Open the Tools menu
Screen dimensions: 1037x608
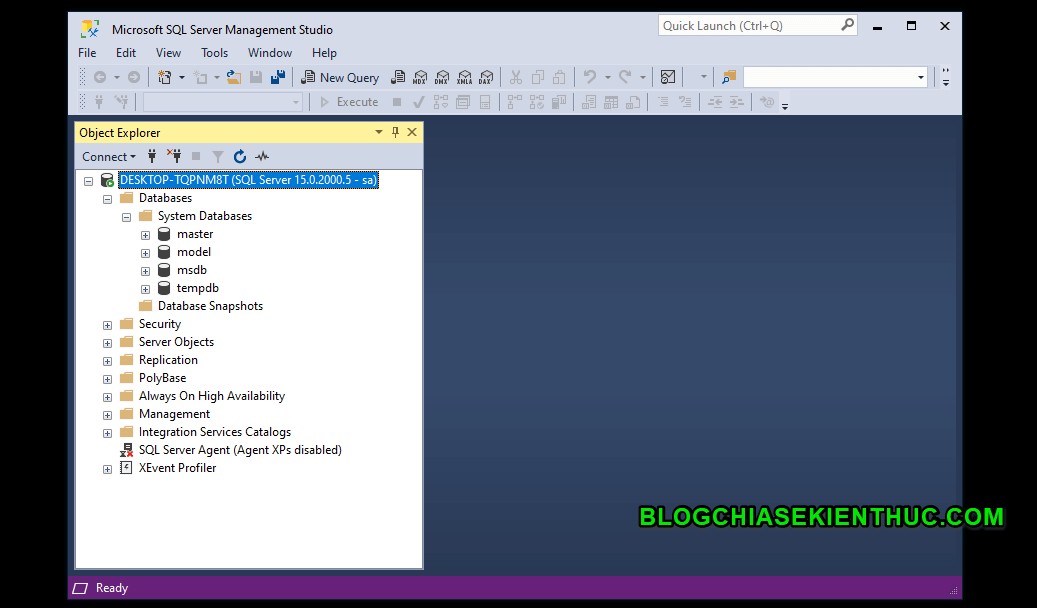point(214,52)
